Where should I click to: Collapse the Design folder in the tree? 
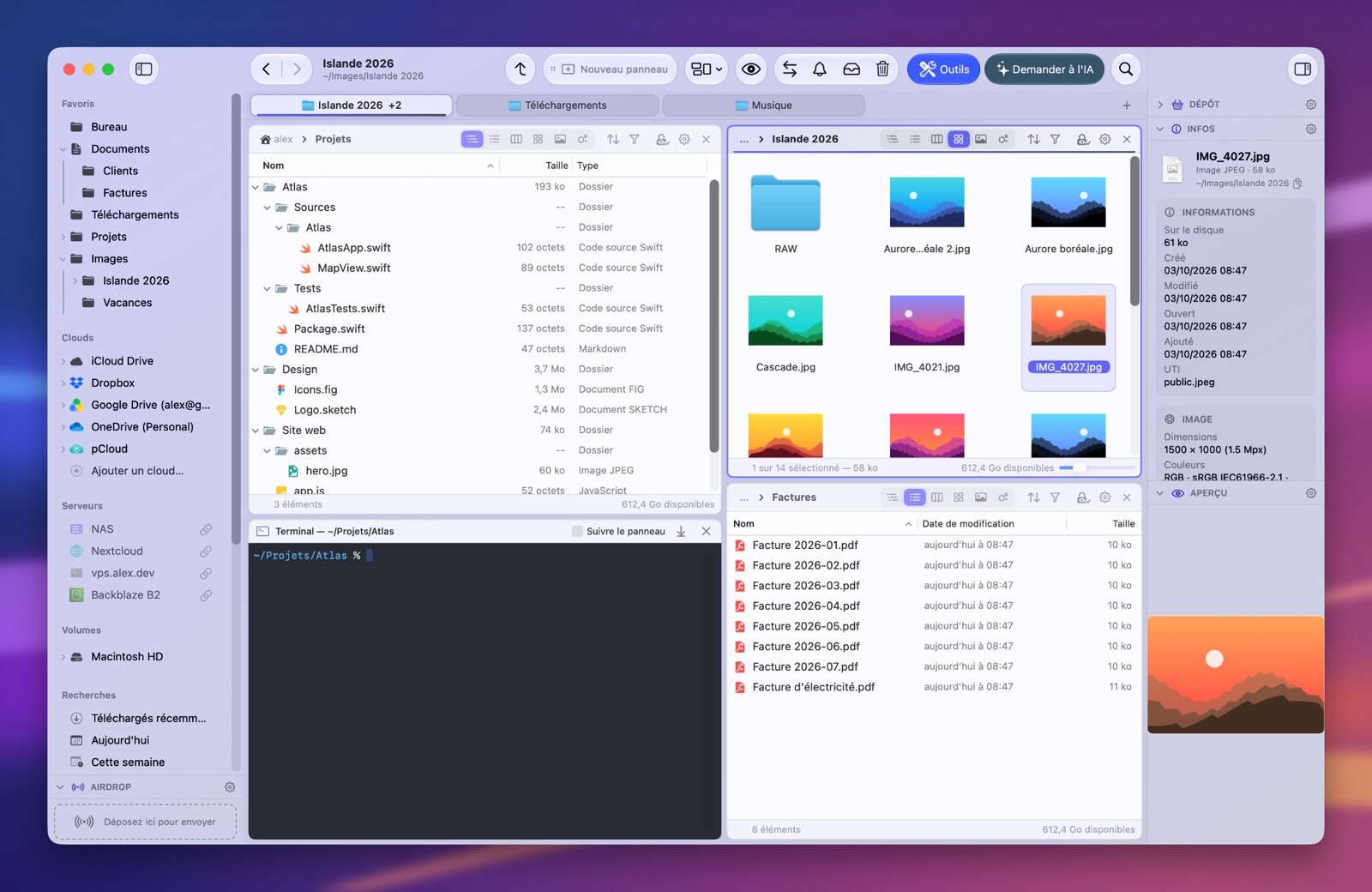coord(256,370)
